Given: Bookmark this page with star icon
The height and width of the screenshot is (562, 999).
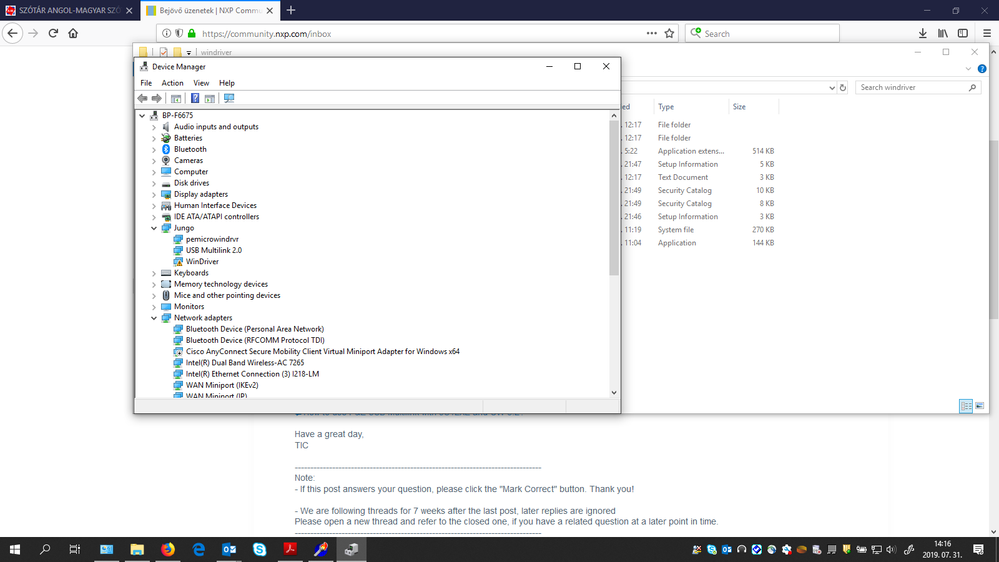Looking at the screenshot, I should pos(669,33).
